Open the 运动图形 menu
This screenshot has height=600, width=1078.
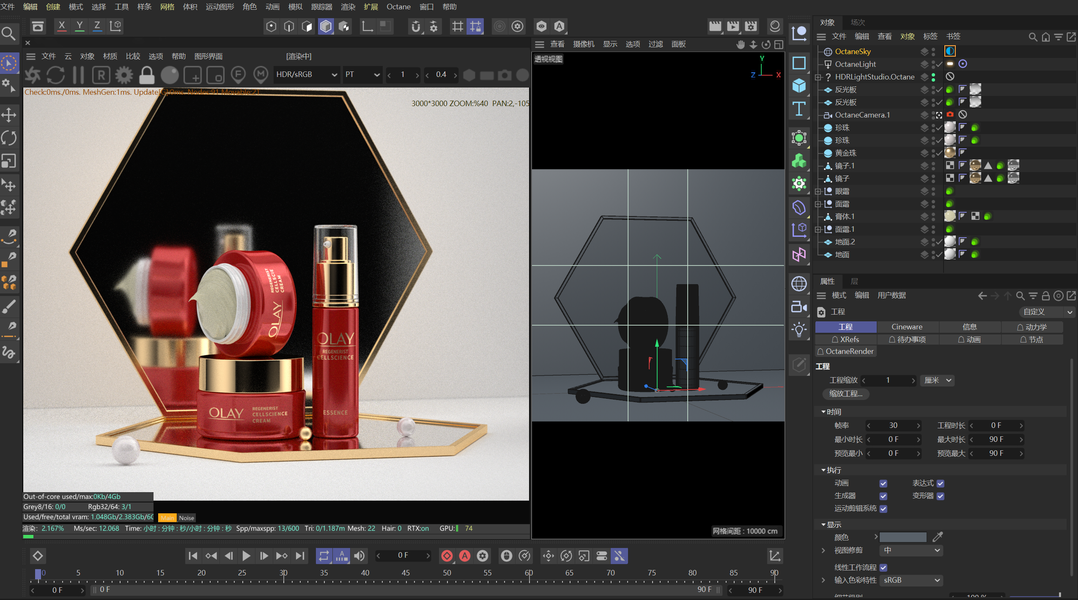pyautogui.click(x=220, y=7)
